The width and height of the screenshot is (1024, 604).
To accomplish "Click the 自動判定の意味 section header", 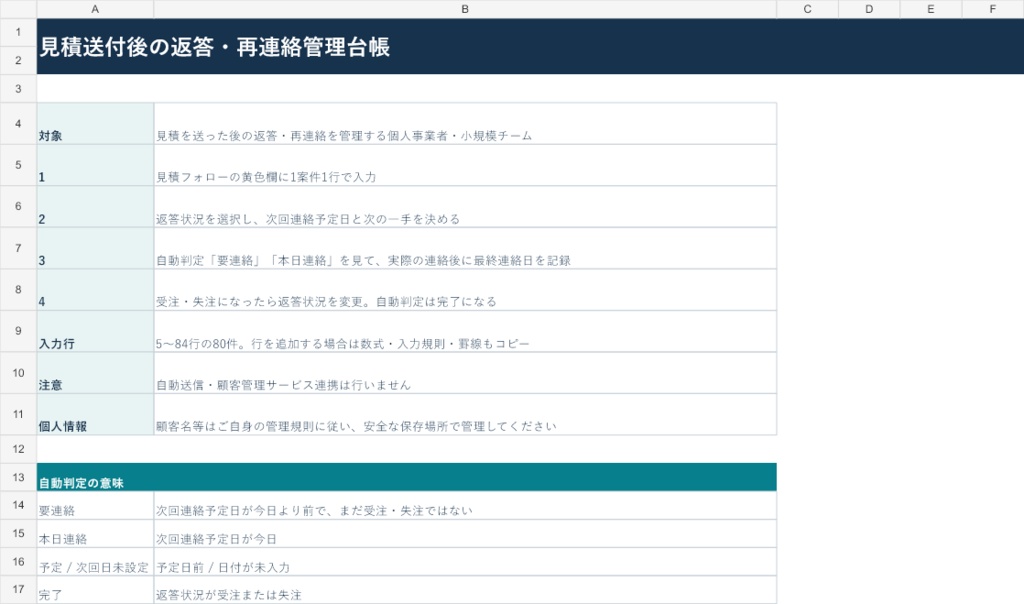I will (x=406, y=477).
